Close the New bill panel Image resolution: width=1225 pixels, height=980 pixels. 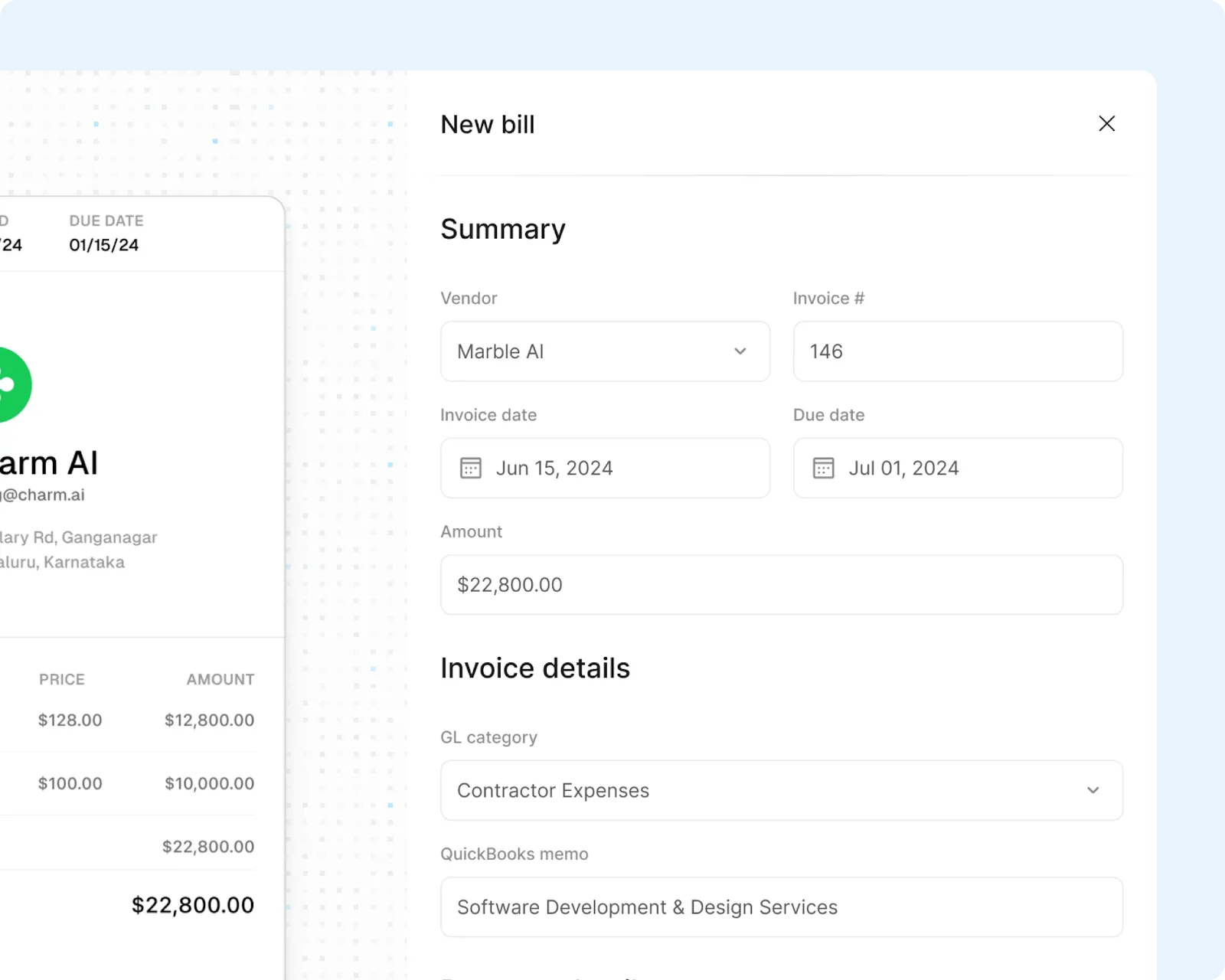tap(1106, 123)
